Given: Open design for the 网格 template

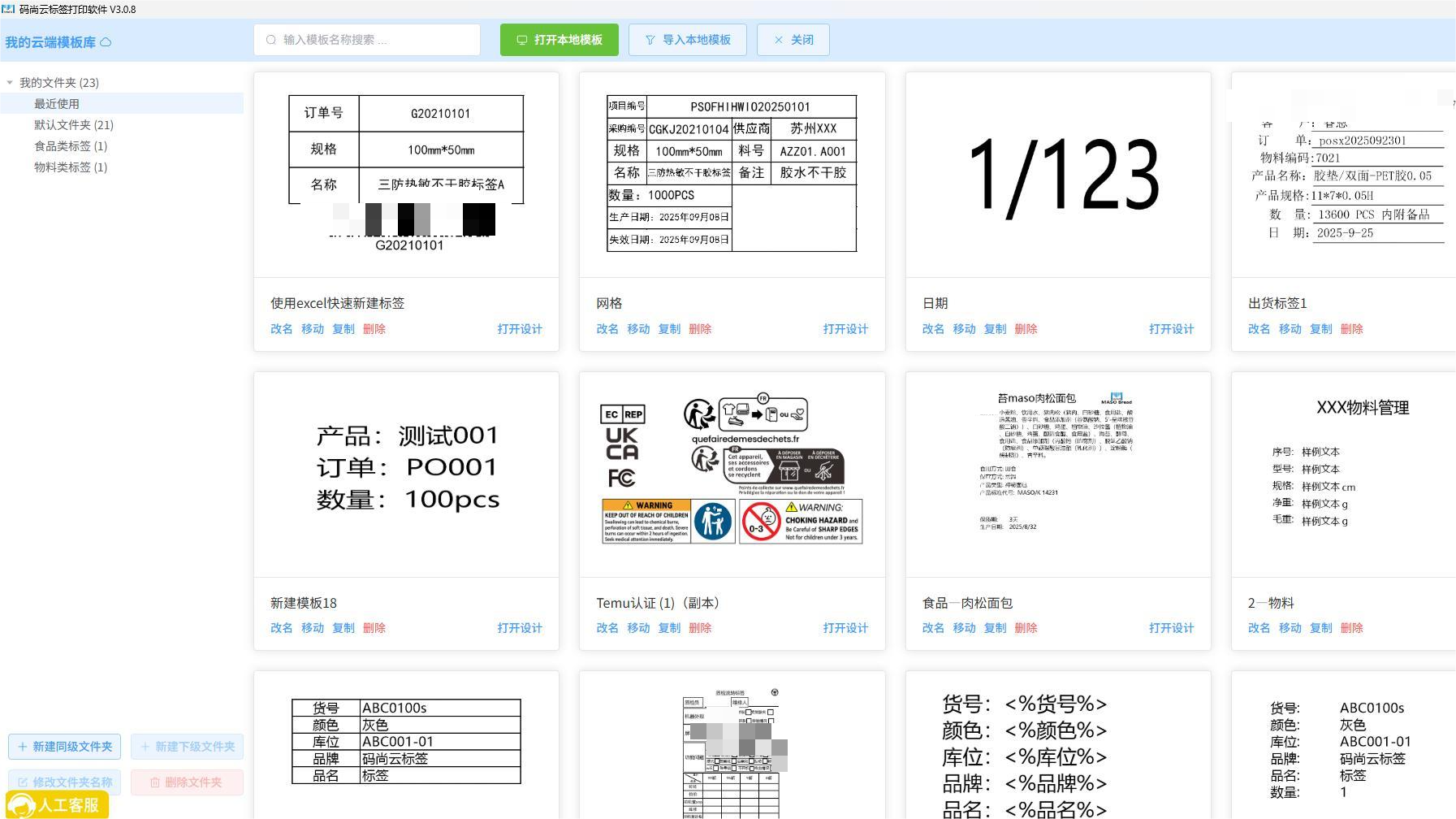Looking at the screenshot, I should pyautogui.click(x=845, y=329).
